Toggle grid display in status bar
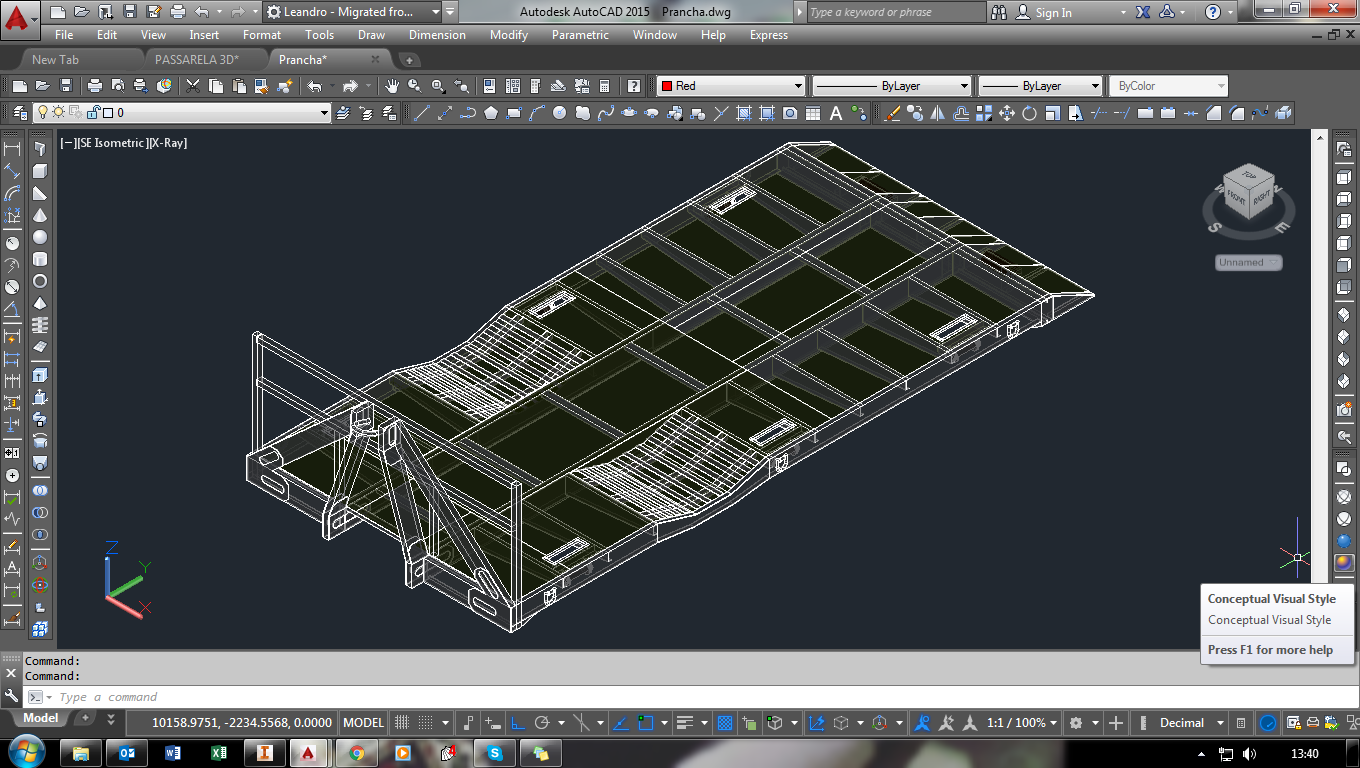The image size is (1360, 768). [x=403, y=722]
